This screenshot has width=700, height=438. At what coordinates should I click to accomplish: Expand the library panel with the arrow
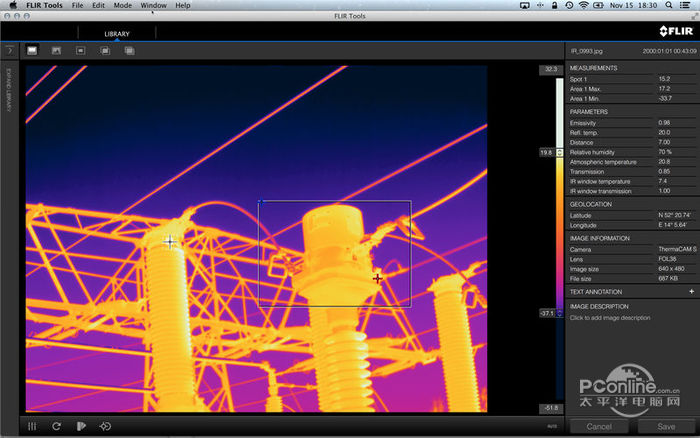[x=8, y=49]
